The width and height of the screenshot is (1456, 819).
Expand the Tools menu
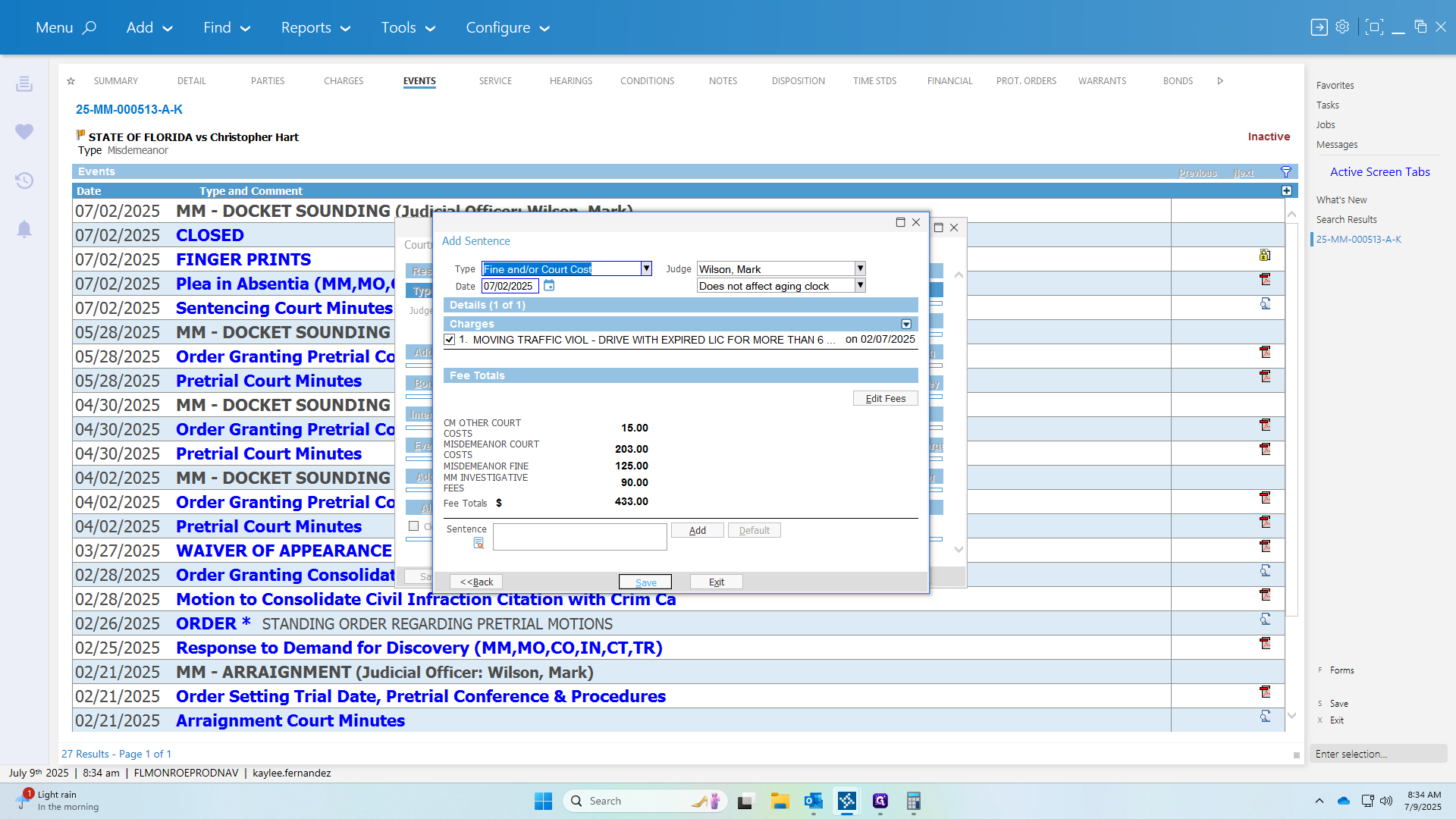(409, 28)
